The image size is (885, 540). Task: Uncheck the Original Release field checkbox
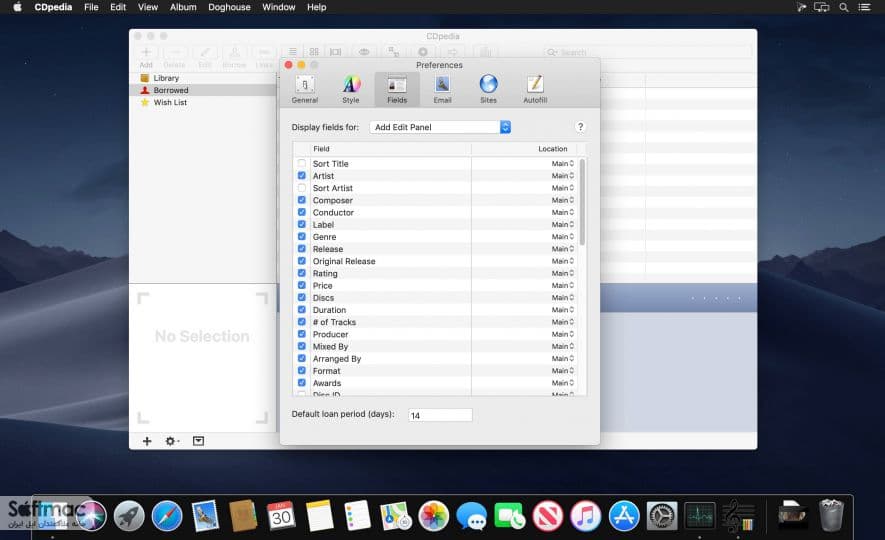(301, 261)
